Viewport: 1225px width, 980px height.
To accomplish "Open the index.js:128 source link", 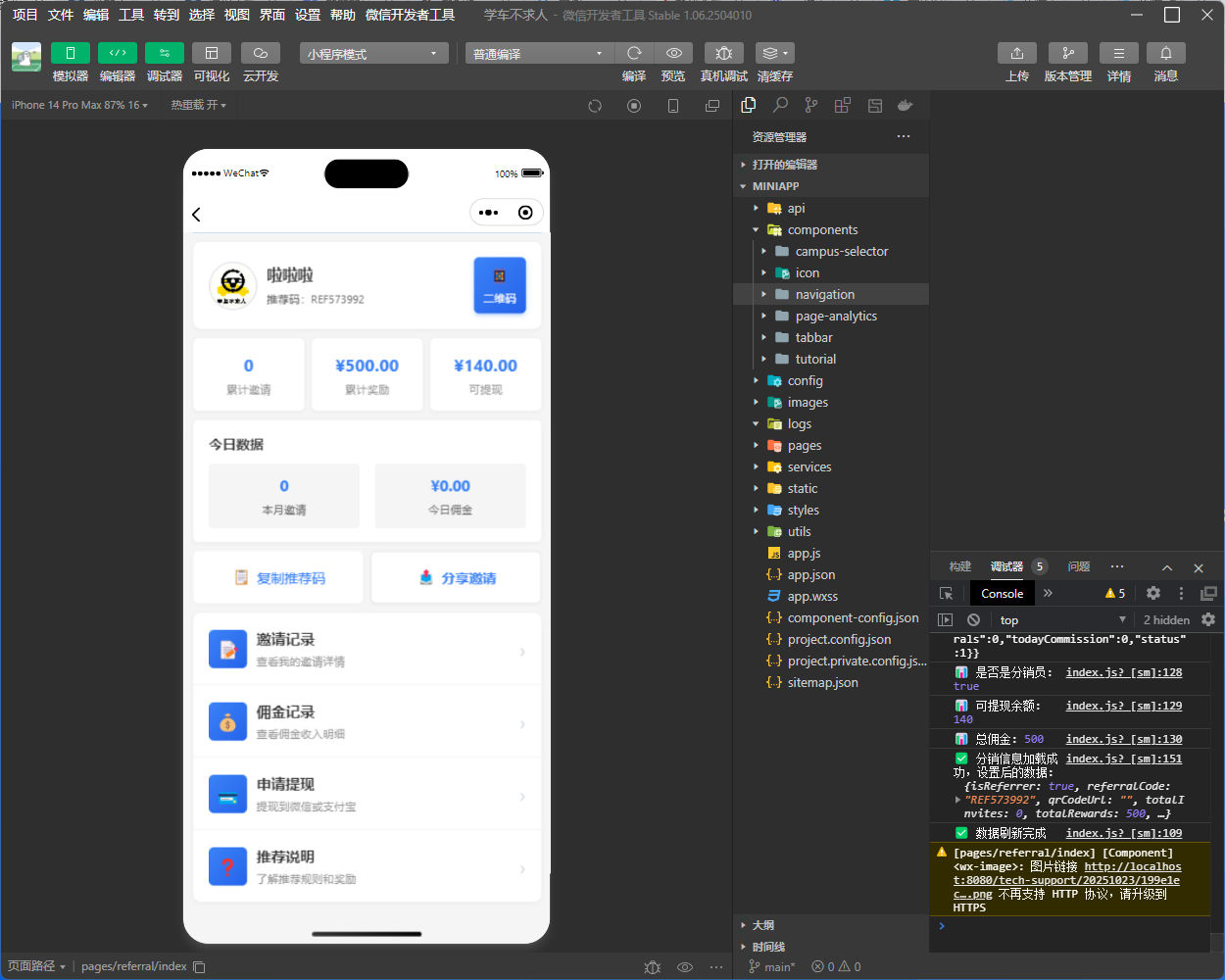I will point(1124,672).
